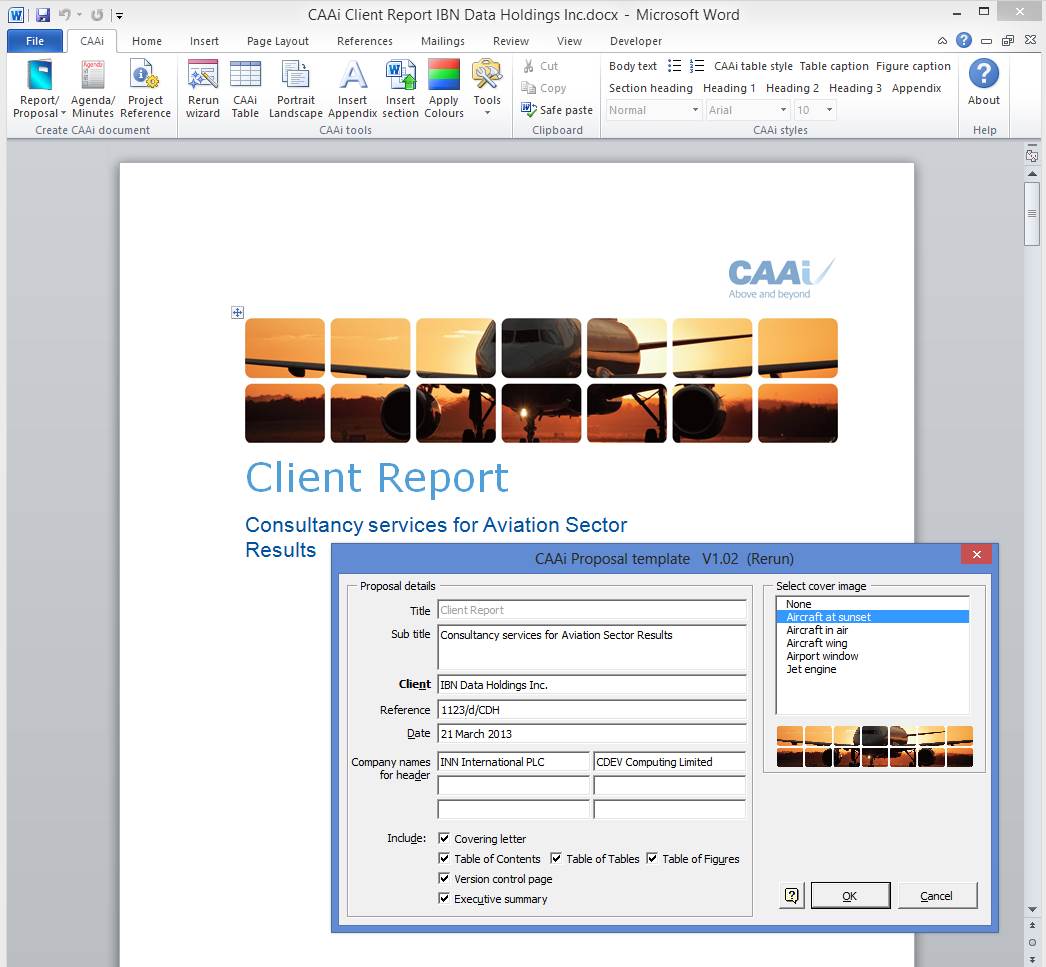Click the Reference input field

tap(592, 710)
